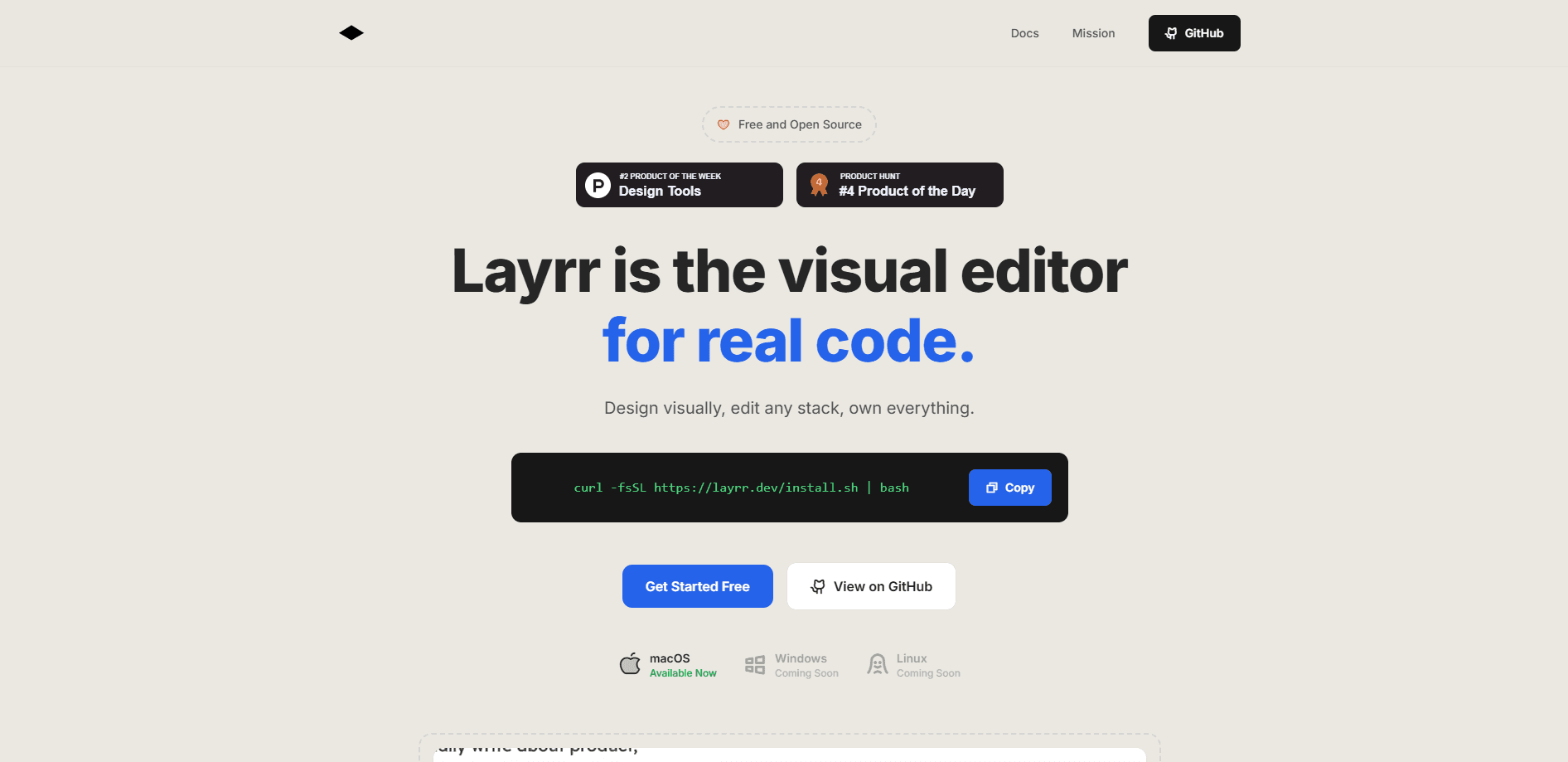Image resolution: width=1568 pixels, height=762 pixels.
Task: Open GitHub from the navigation bar
Action: pyautogui.click(x=1194, y=33)
